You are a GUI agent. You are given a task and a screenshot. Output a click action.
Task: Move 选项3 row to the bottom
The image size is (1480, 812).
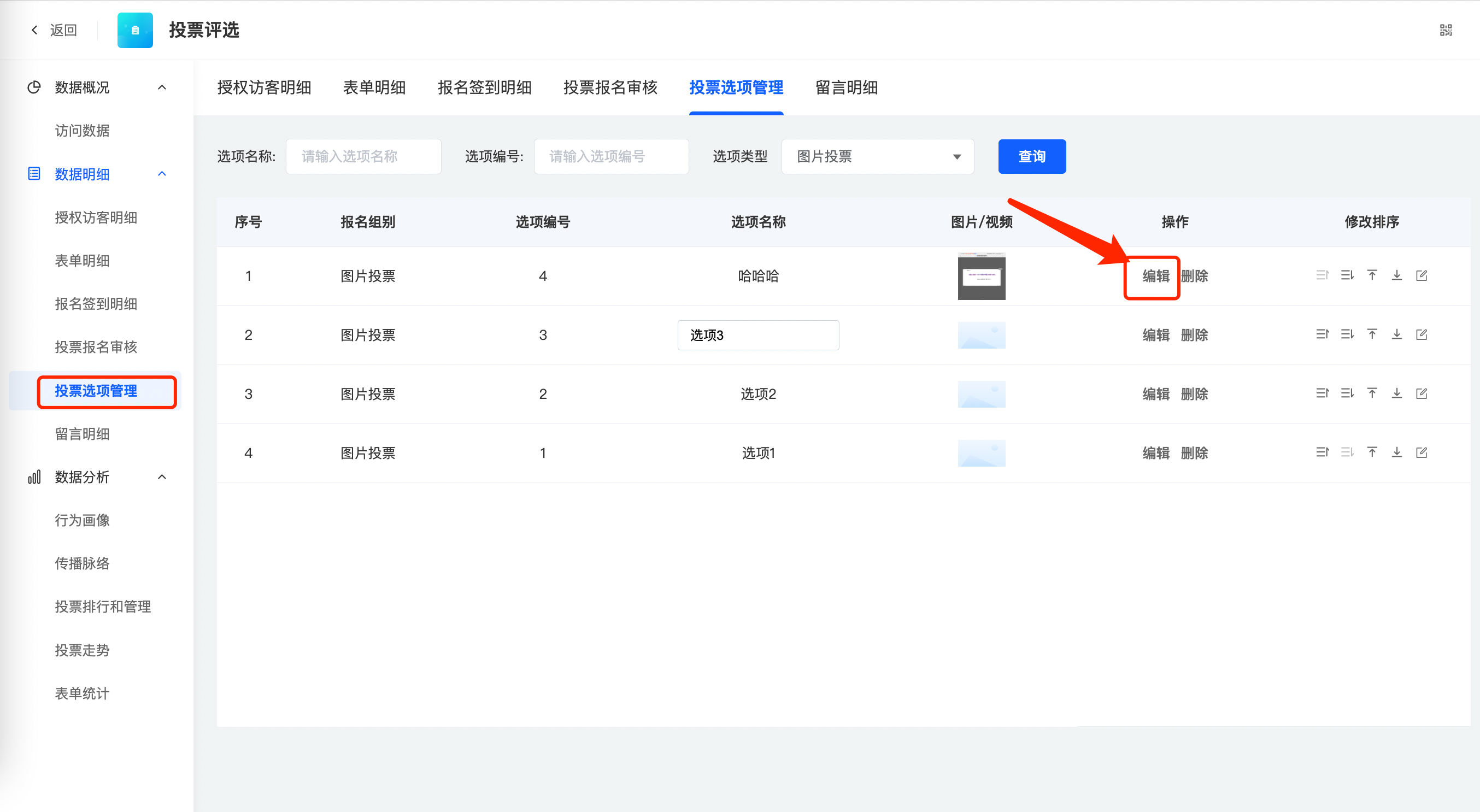click(x=1396, y=334)
